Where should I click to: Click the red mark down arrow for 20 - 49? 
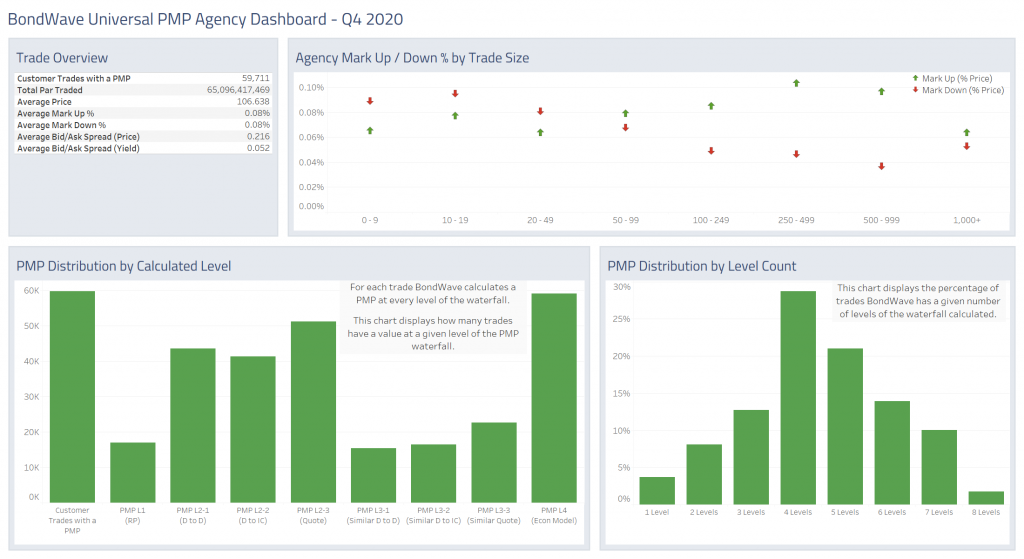click(540, 112)
